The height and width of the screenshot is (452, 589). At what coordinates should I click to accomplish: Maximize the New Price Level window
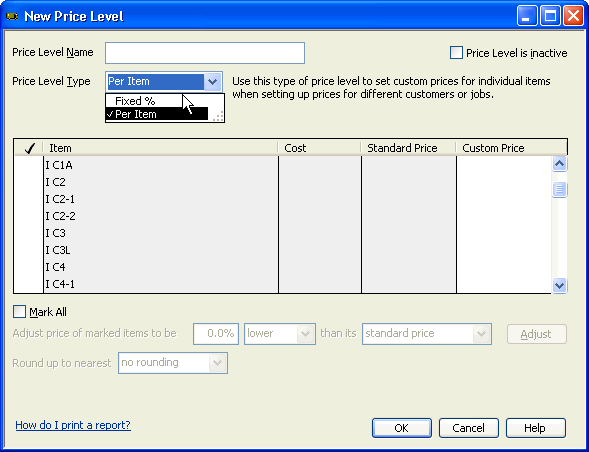tap(550, 16)
